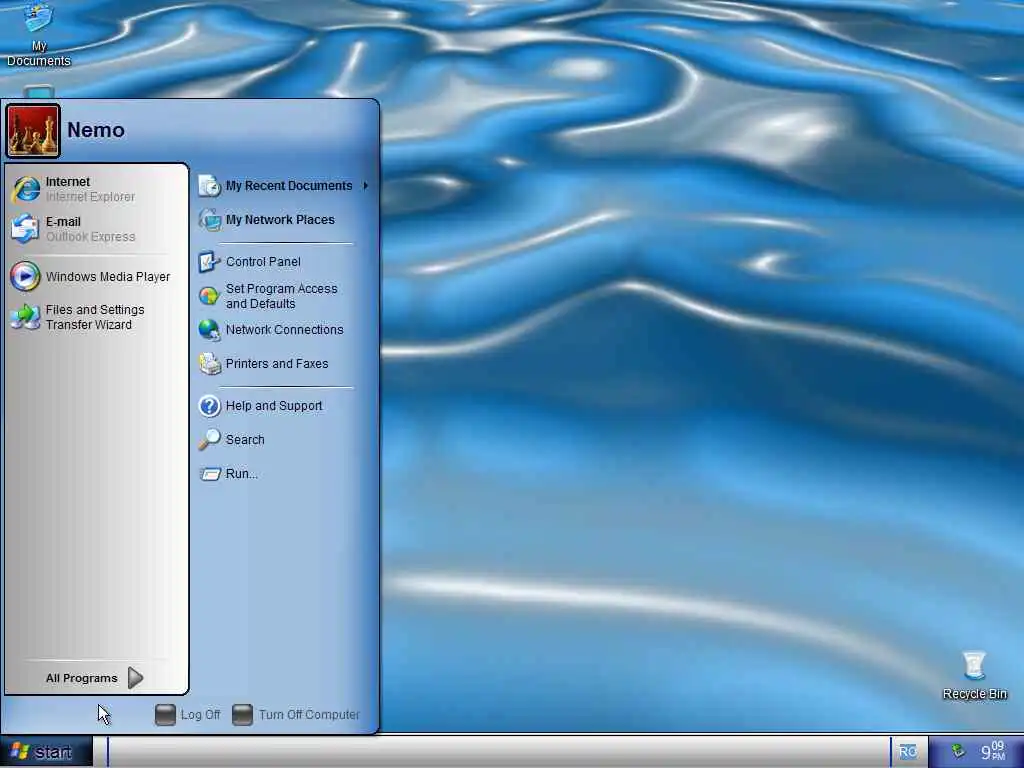Click the Nemo user name
Screen dimensions: 1024x768
[x=96, y=130]
